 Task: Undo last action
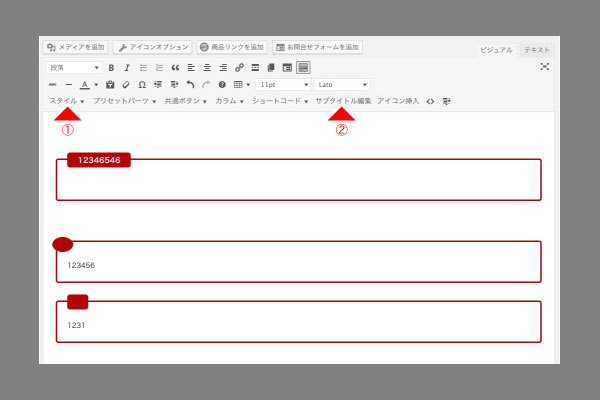[190, 85]
